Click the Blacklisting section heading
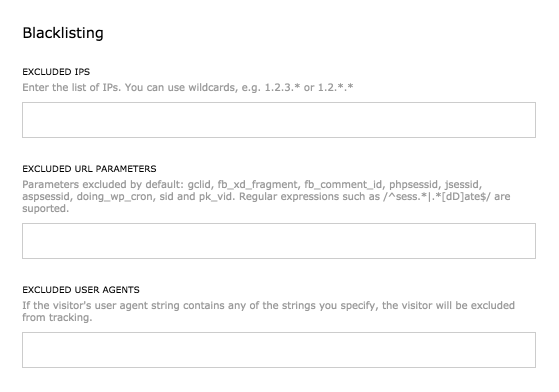 click(x=63, y=33)
